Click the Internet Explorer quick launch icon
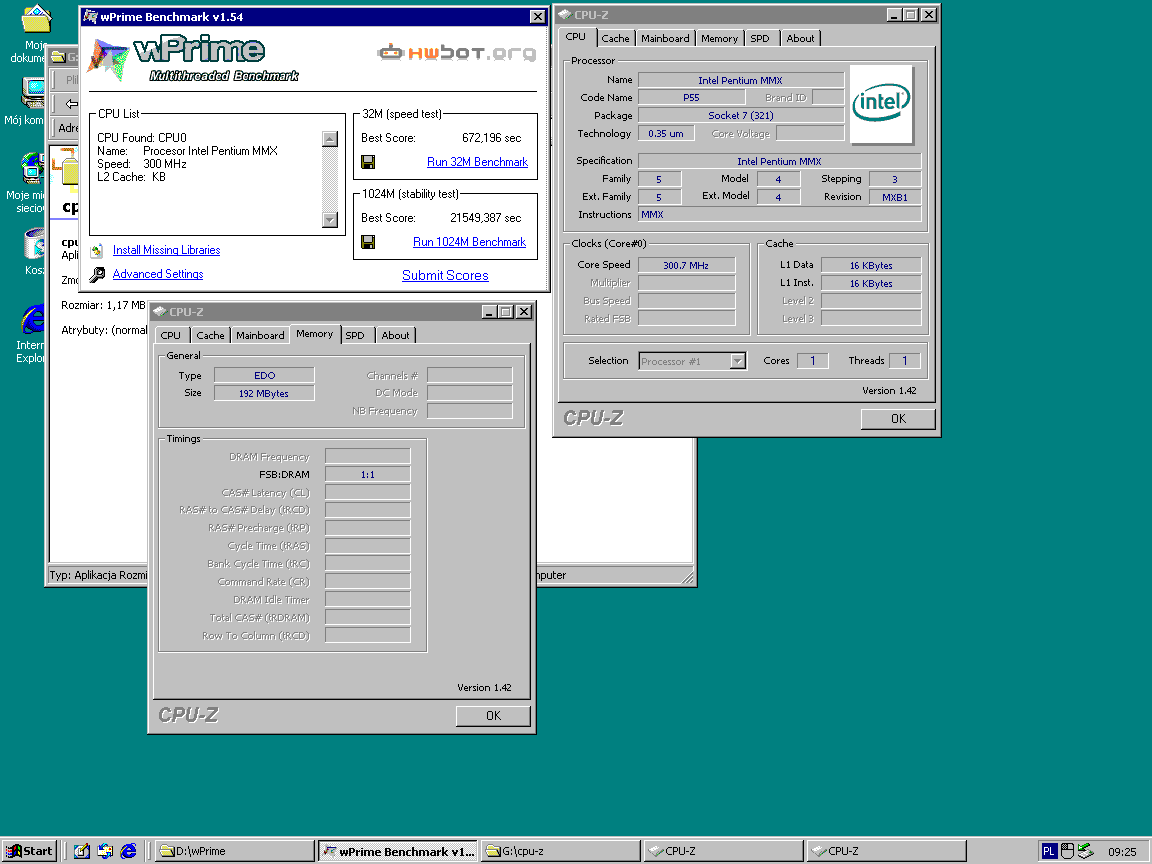The image size is (1152, 864). 129,851
